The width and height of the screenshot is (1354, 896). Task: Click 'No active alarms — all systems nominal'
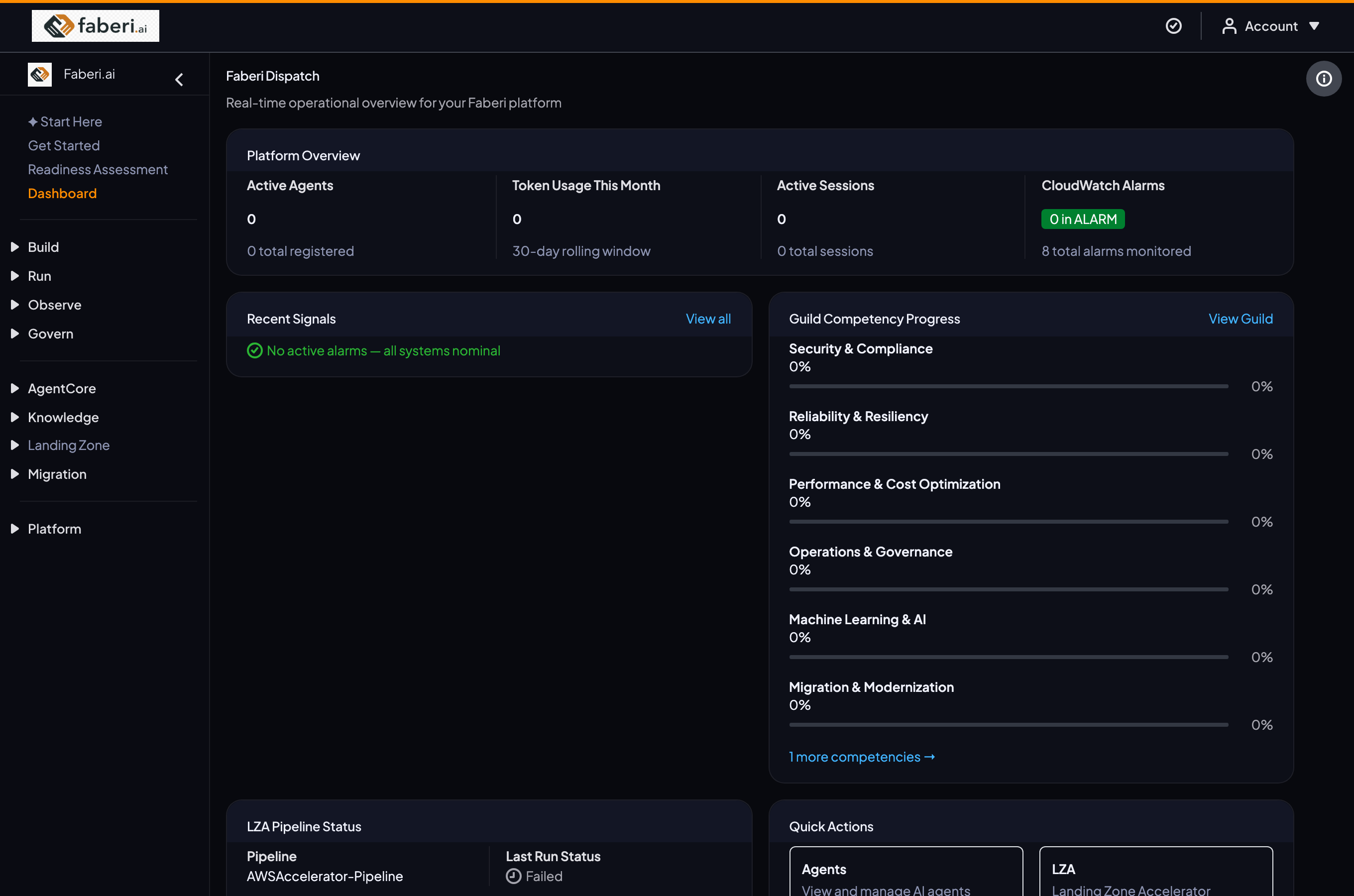pos(383,350)
